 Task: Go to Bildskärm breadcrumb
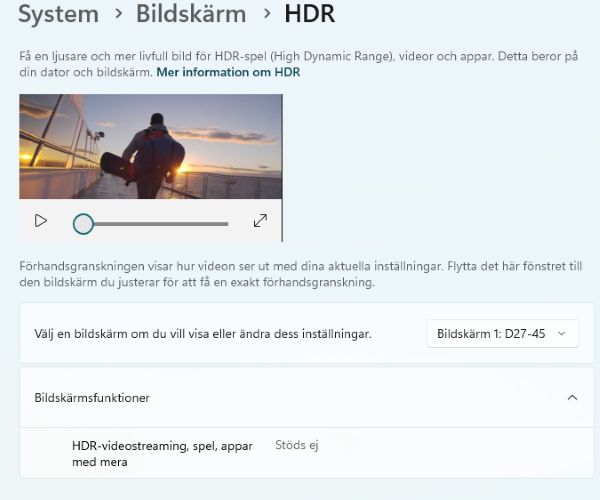click(191, 14)
